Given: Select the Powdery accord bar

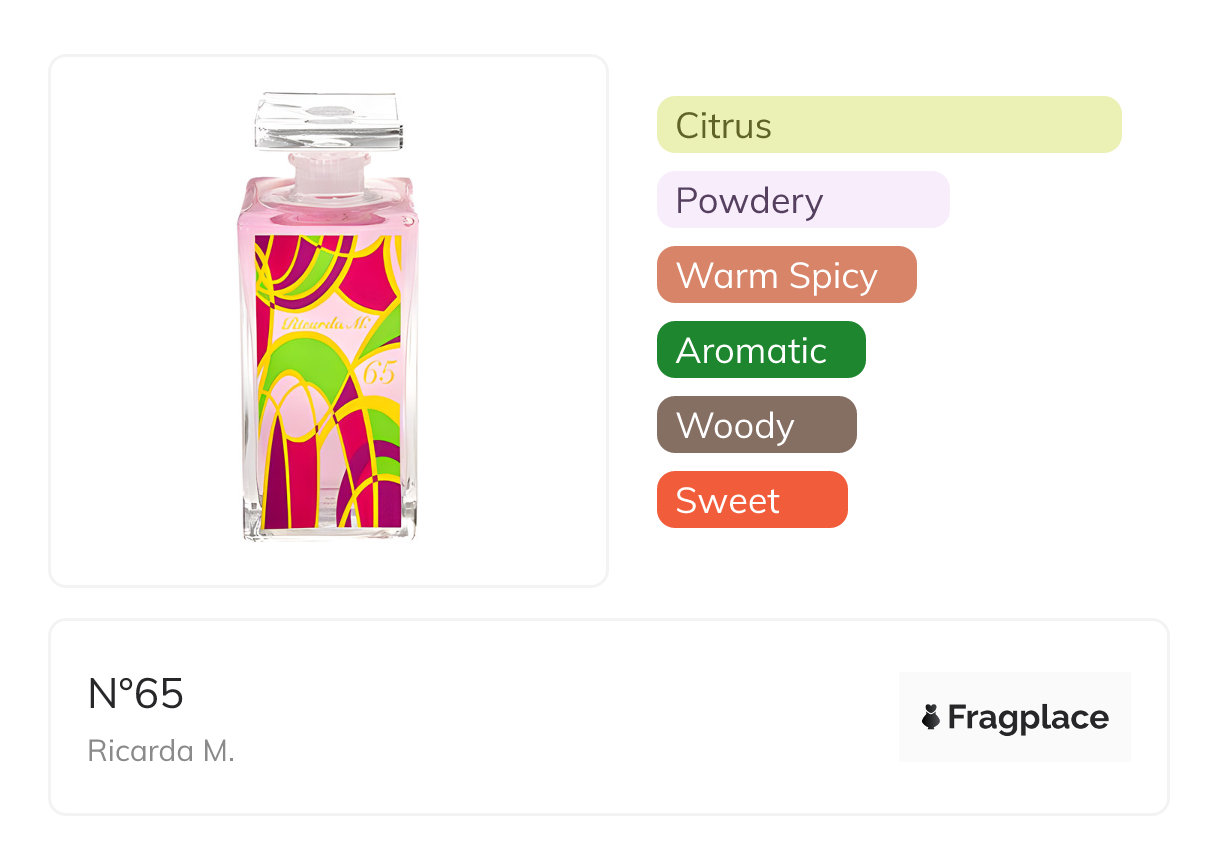Looking at the screenshot, I should pyautogui.click(x=803, y=200).
